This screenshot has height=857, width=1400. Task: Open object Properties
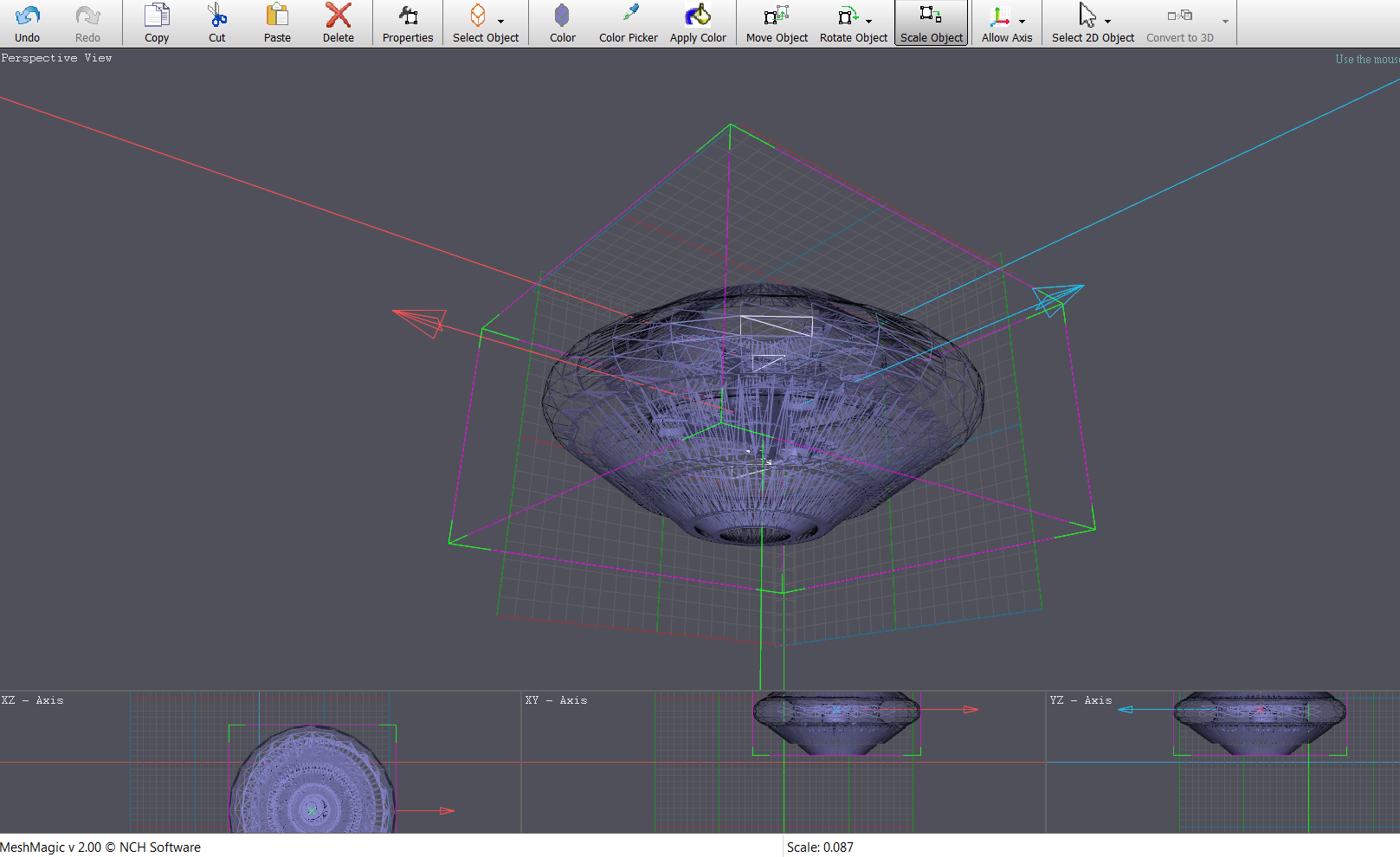pos(408,23)
